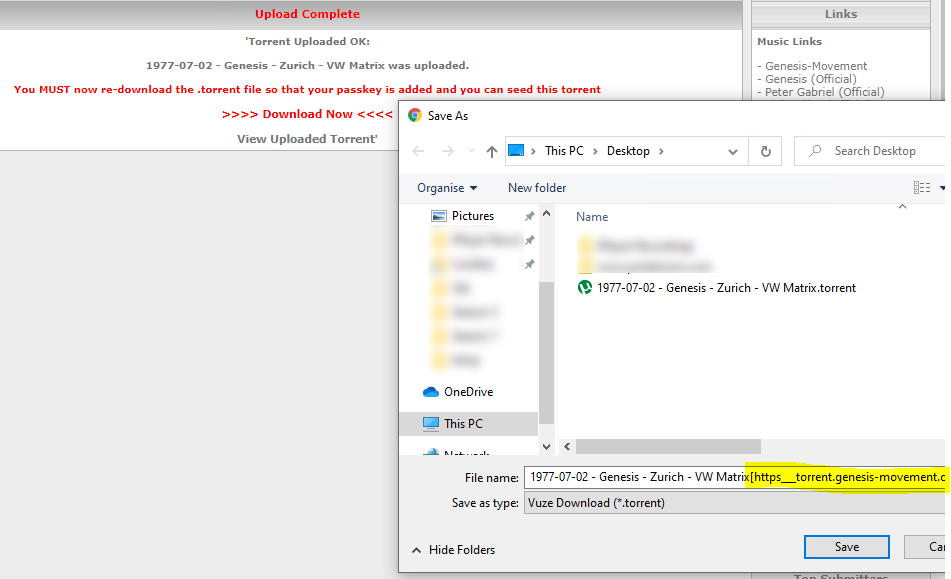The width and height of the screenshot is (951, 579).
Task: Click the uTorrent icon of the torrent file
Action: 585,287
